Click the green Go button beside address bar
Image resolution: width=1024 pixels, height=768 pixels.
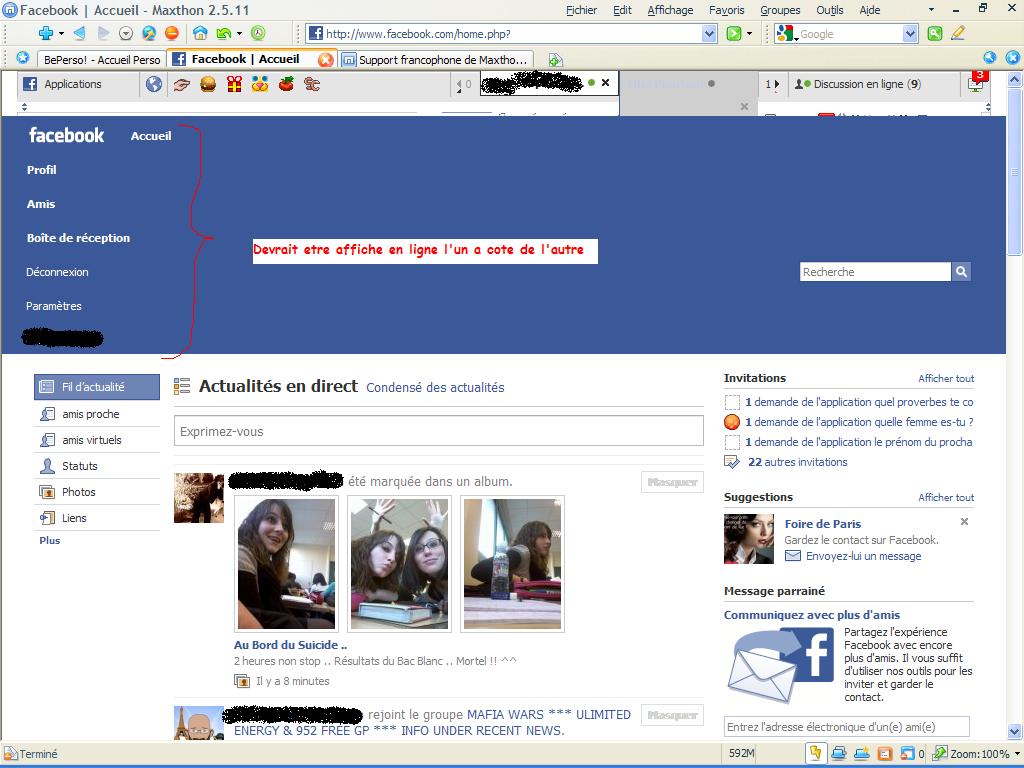[x=734, y=33]
